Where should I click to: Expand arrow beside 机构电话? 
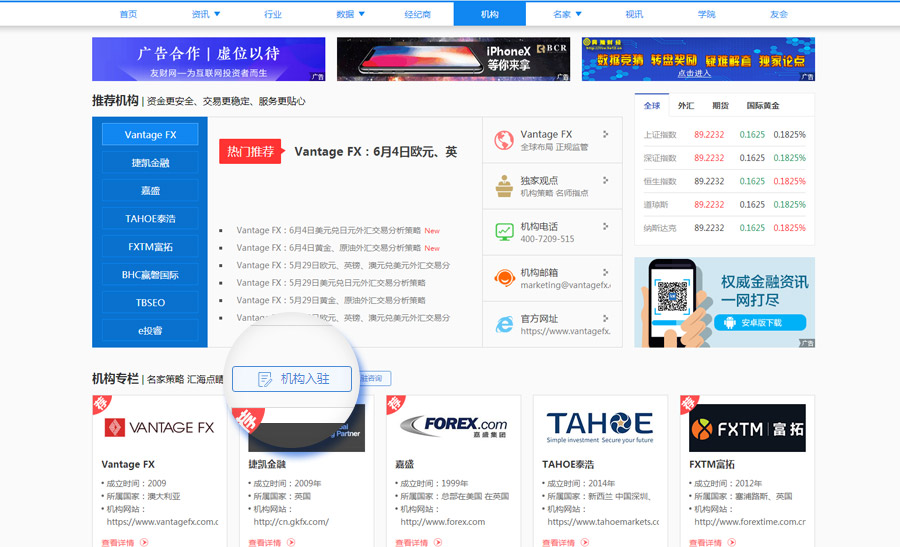(605, 226)
